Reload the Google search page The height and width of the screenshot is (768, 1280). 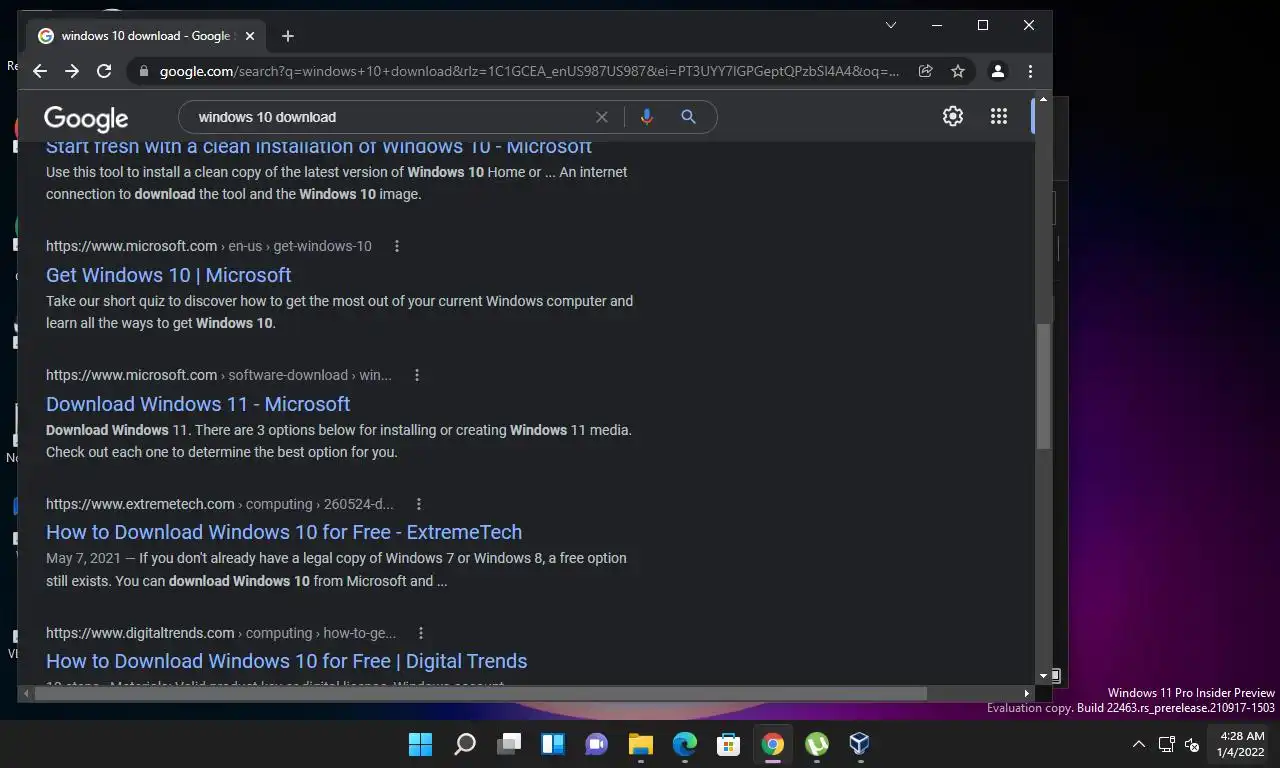(x=104, y=71)
